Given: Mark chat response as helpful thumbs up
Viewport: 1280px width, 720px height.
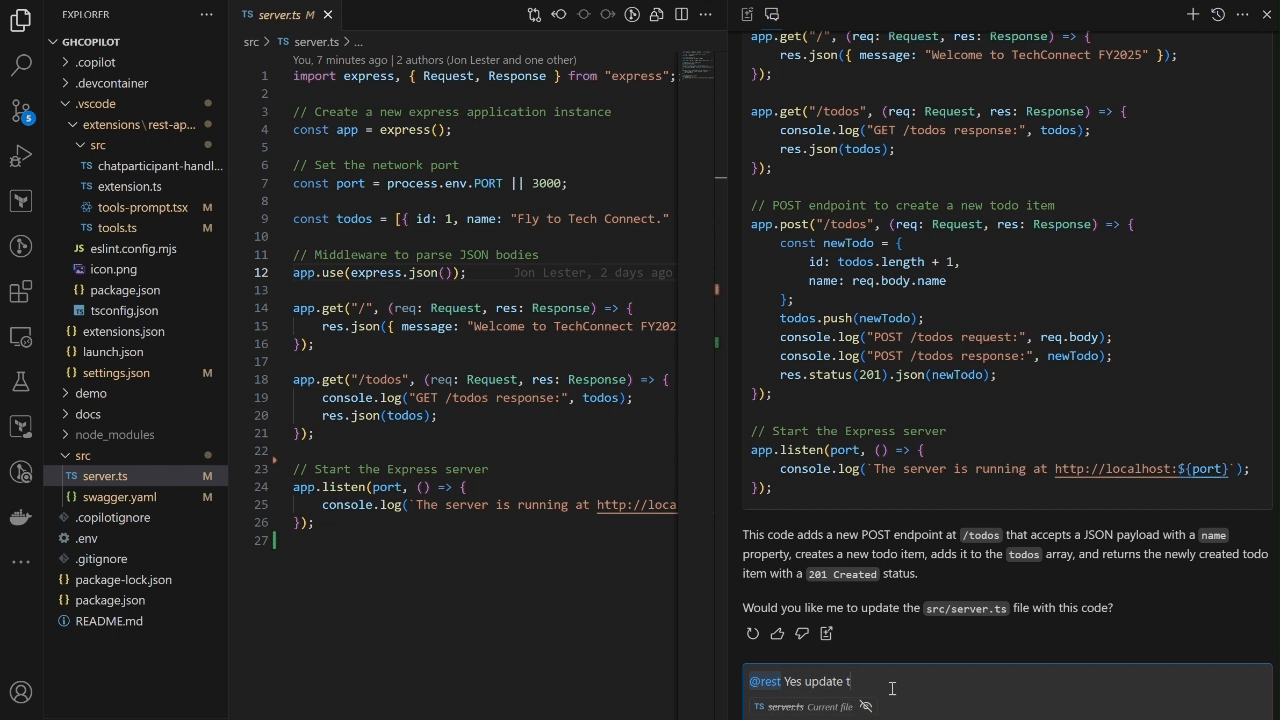Looking at the screenshot, I should click(777, 633).
